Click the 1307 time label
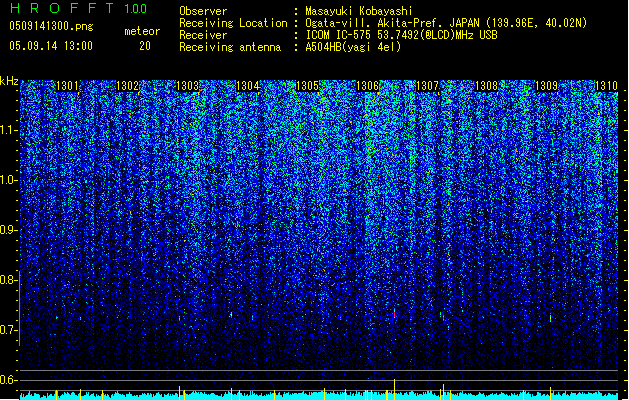 [x=428, y=86]
